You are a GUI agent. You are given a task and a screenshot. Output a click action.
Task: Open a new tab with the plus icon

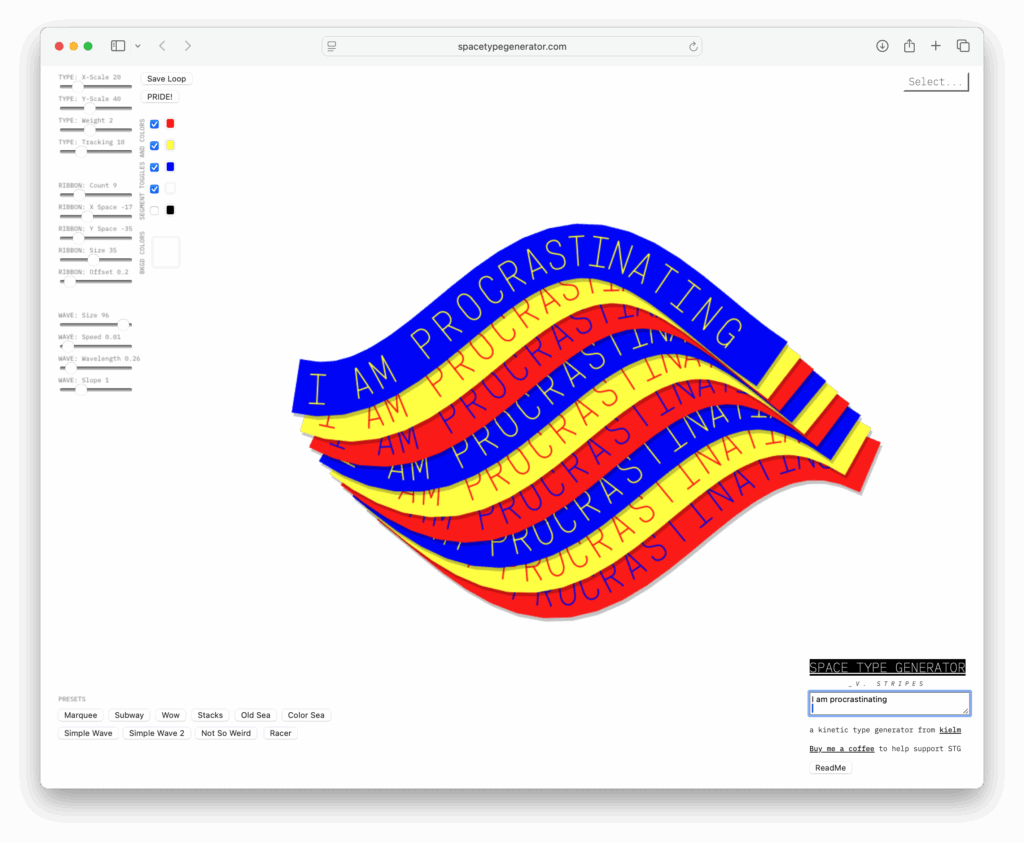936,46
